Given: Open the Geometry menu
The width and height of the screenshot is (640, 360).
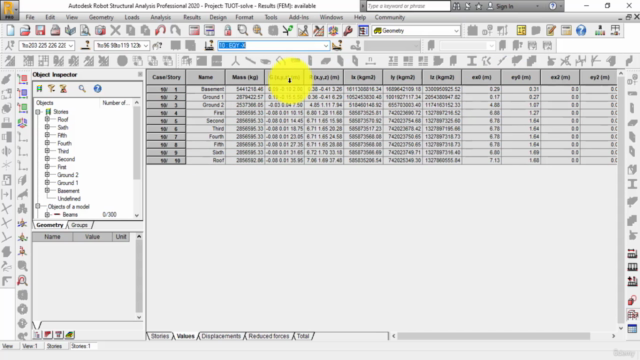Looking at the screenshot, I should (x=101, y=17).
